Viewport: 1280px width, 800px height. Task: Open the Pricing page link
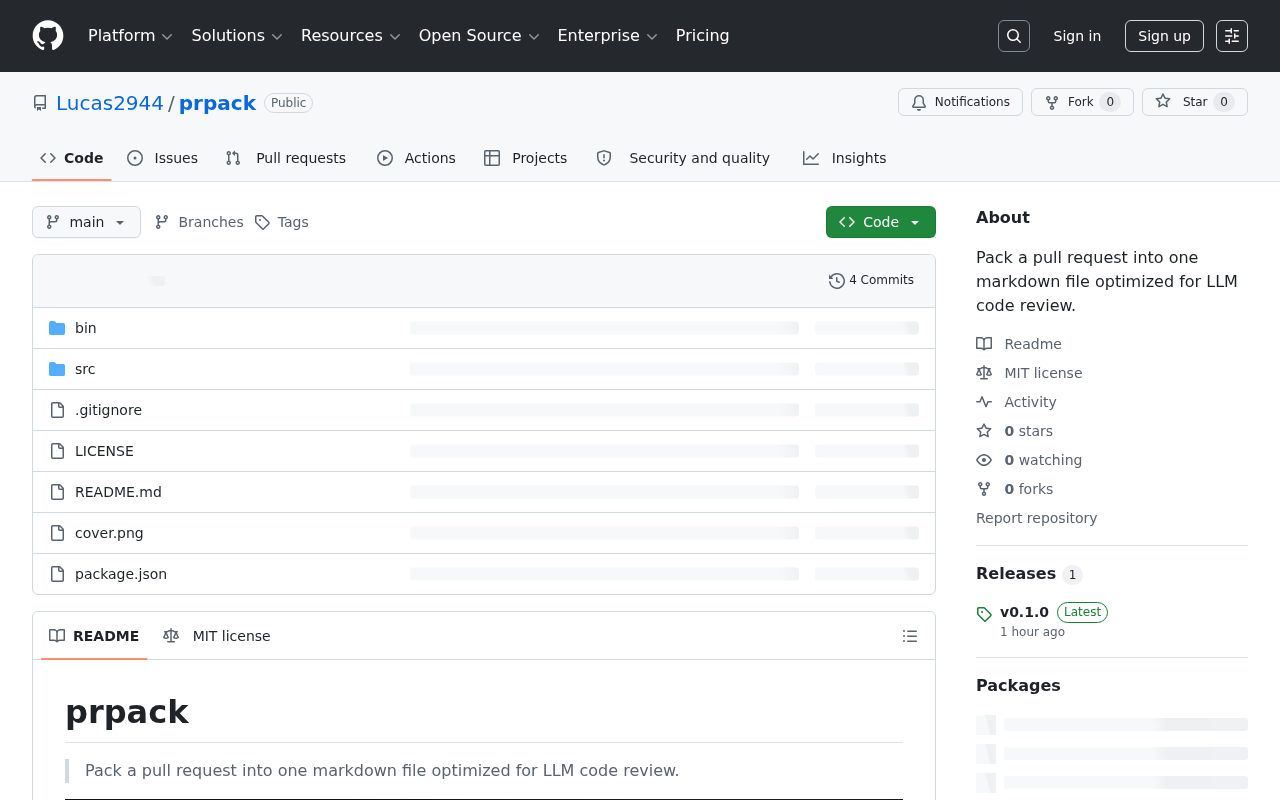tap(703, 36)
